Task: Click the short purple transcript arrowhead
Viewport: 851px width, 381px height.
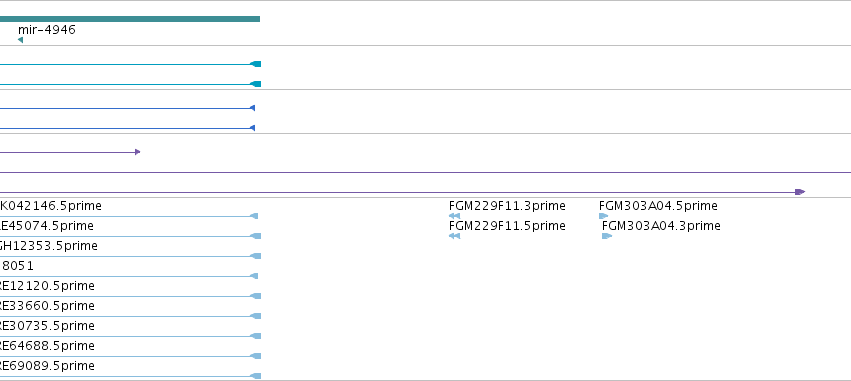Action: pos(137,152)
